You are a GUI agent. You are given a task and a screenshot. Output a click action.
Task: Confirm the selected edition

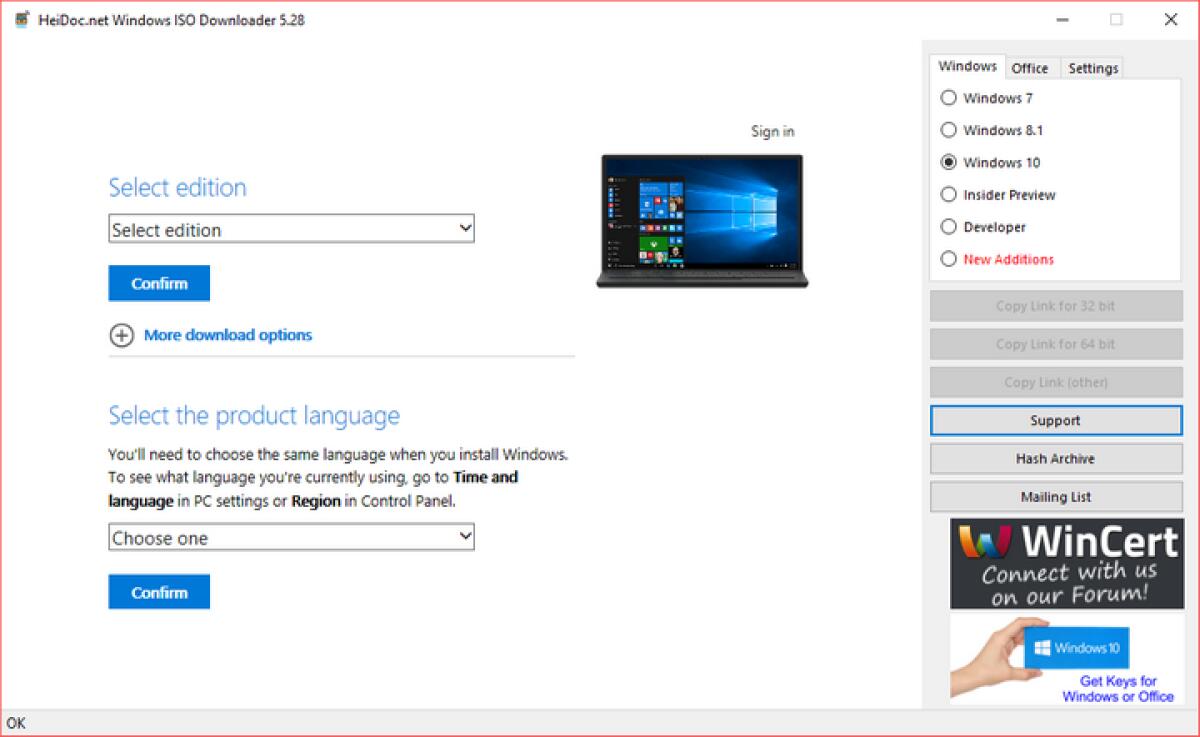click(x=158, y=283)
